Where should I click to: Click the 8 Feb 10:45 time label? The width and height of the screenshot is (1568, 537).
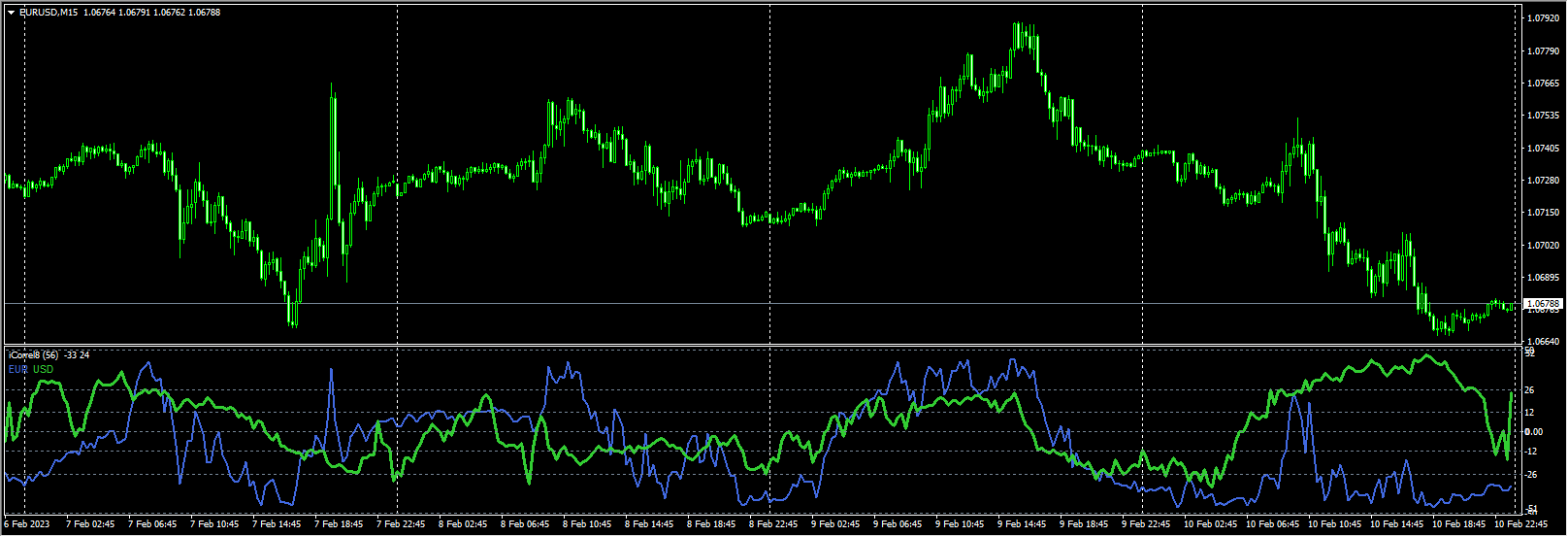point(587,524)
